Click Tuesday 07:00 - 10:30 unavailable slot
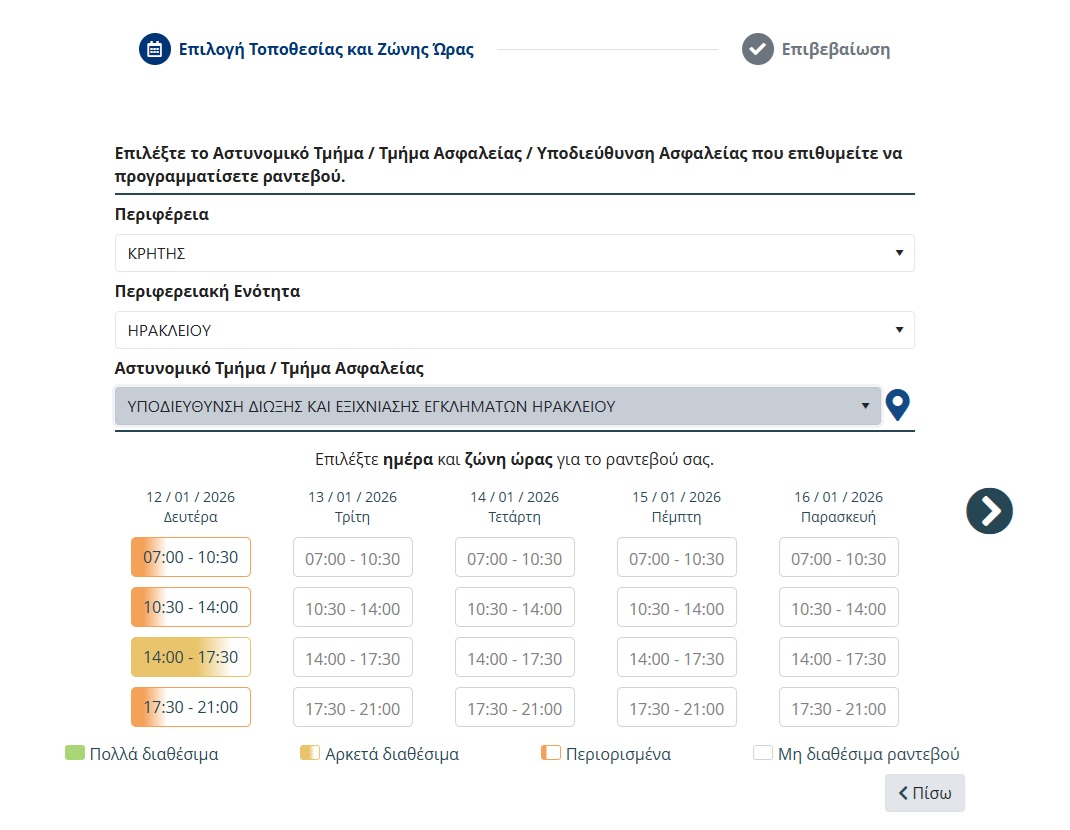 coord(353,558)
